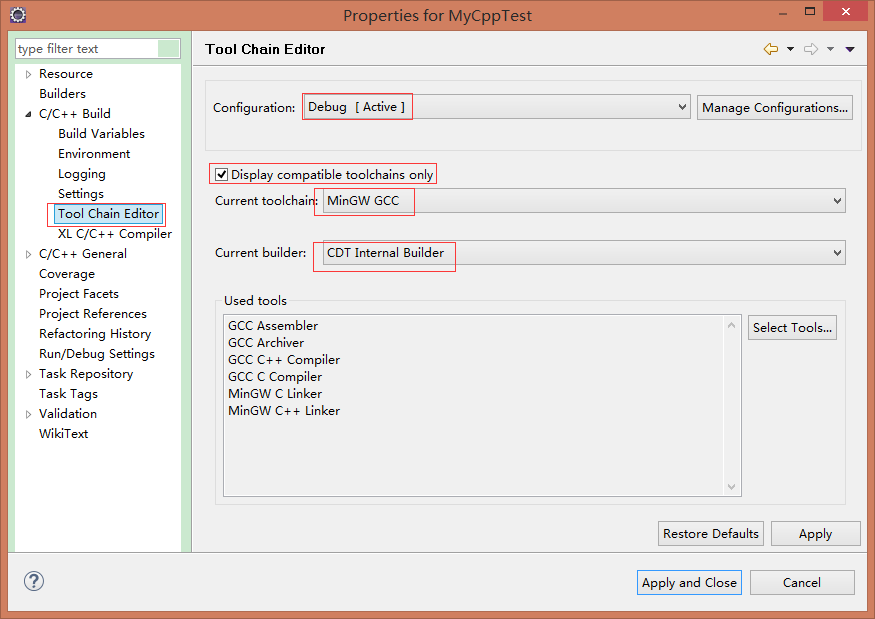Expand the Resource tree node
Image resolution: width=875 pixels, height=619 pixels.
coord(28,74)
